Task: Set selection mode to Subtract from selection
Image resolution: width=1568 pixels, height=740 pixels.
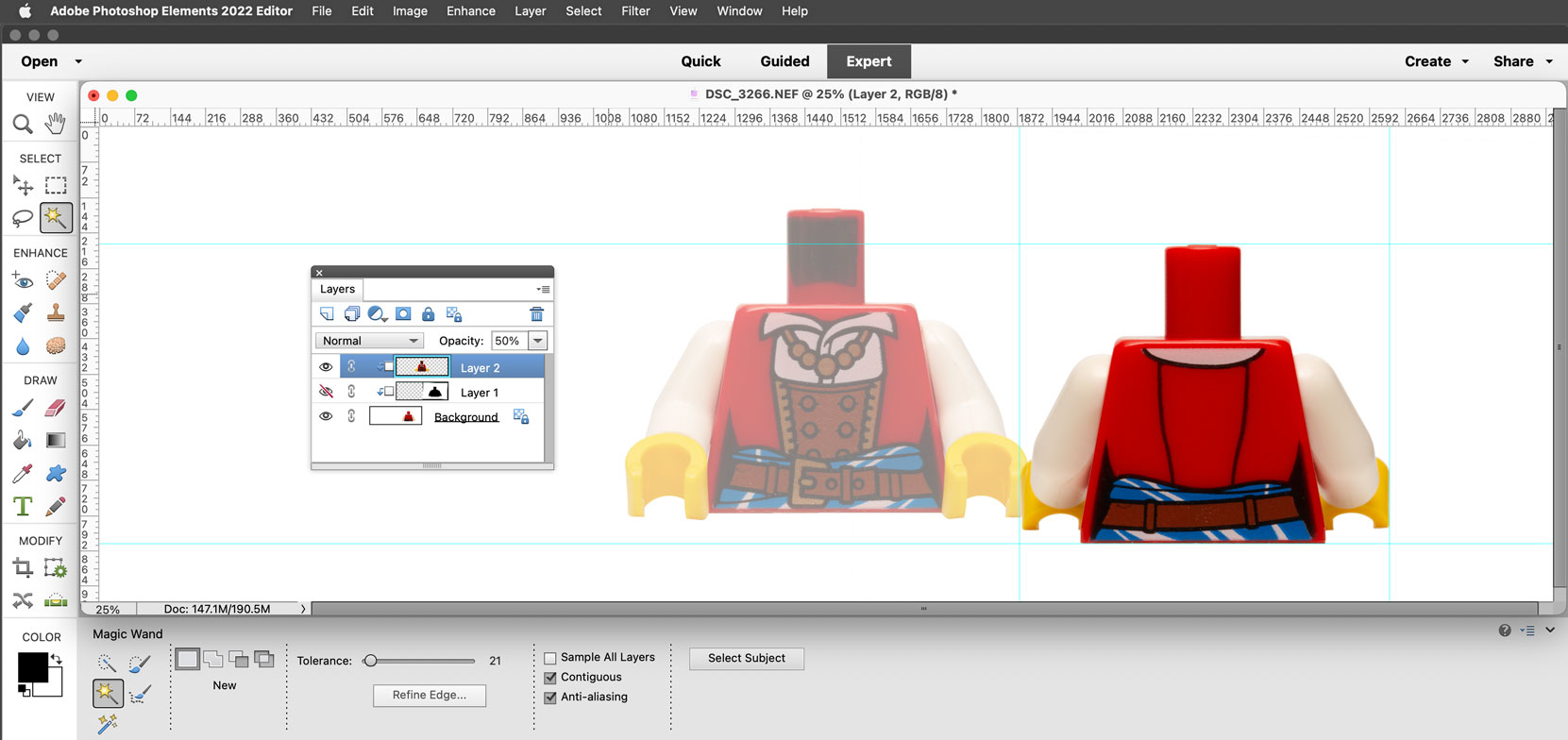Action: tap(239, 658)
